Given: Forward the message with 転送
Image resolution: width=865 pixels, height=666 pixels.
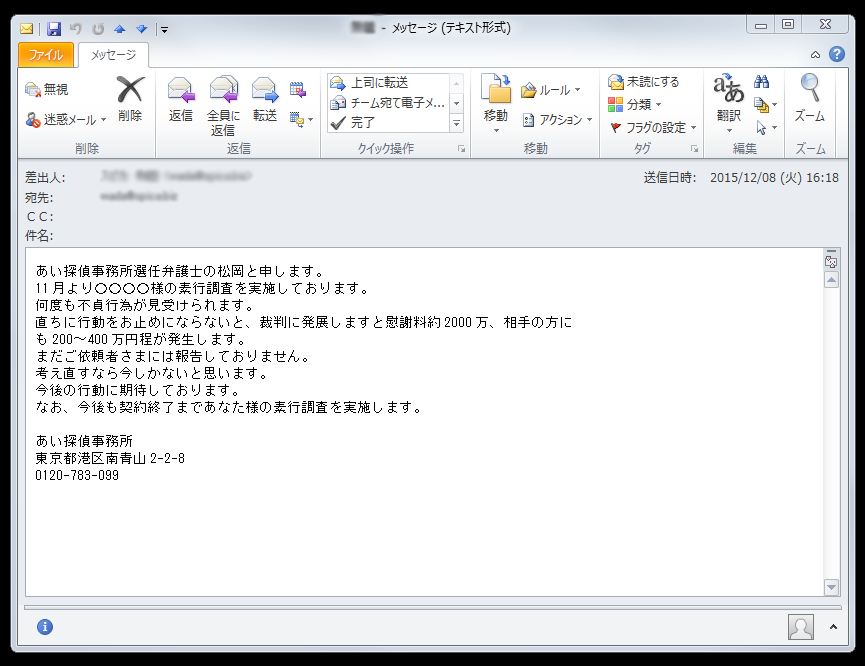Looking at the screenshot, I should 265,100.
